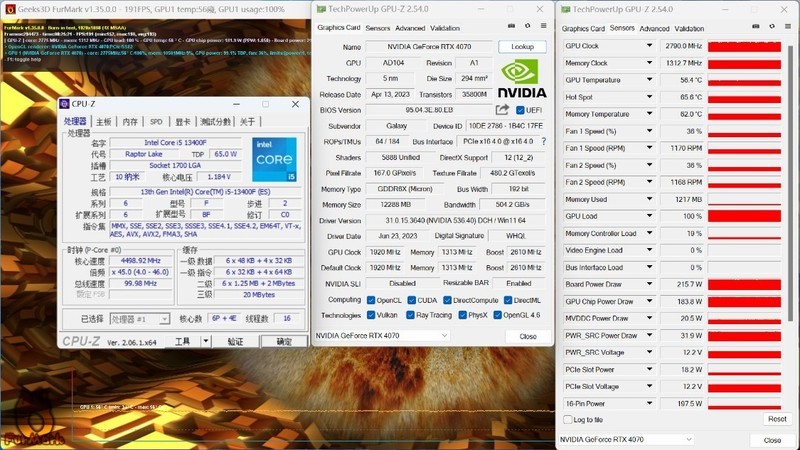Toggle the UEFI checkbox
Screen dimensions: 800x450
coord(520,110)
